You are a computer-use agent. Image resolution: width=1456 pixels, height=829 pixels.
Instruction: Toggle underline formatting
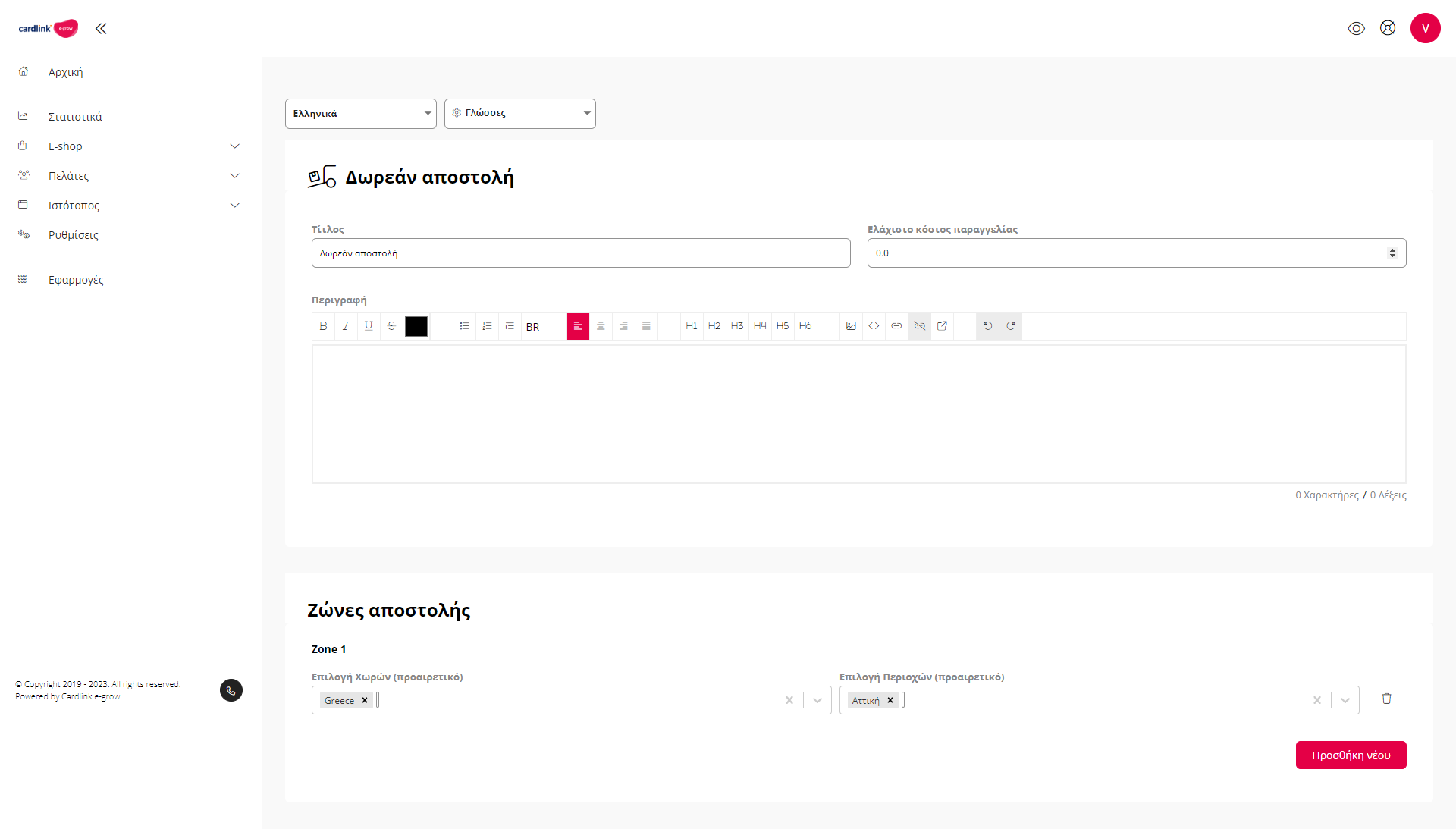tap(369, 326)
